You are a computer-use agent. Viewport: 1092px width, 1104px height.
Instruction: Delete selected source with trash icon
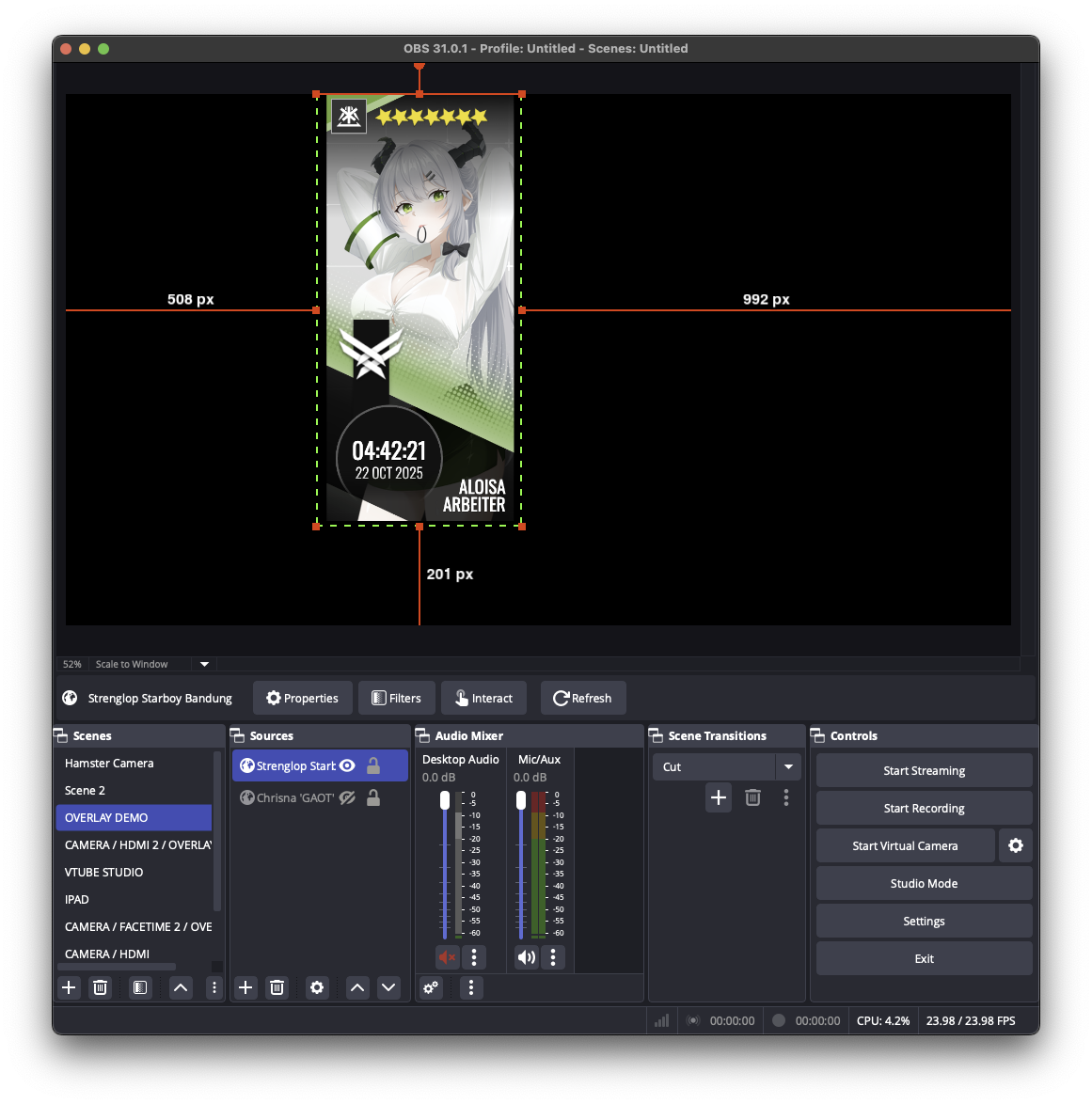[x=277, y=987]
